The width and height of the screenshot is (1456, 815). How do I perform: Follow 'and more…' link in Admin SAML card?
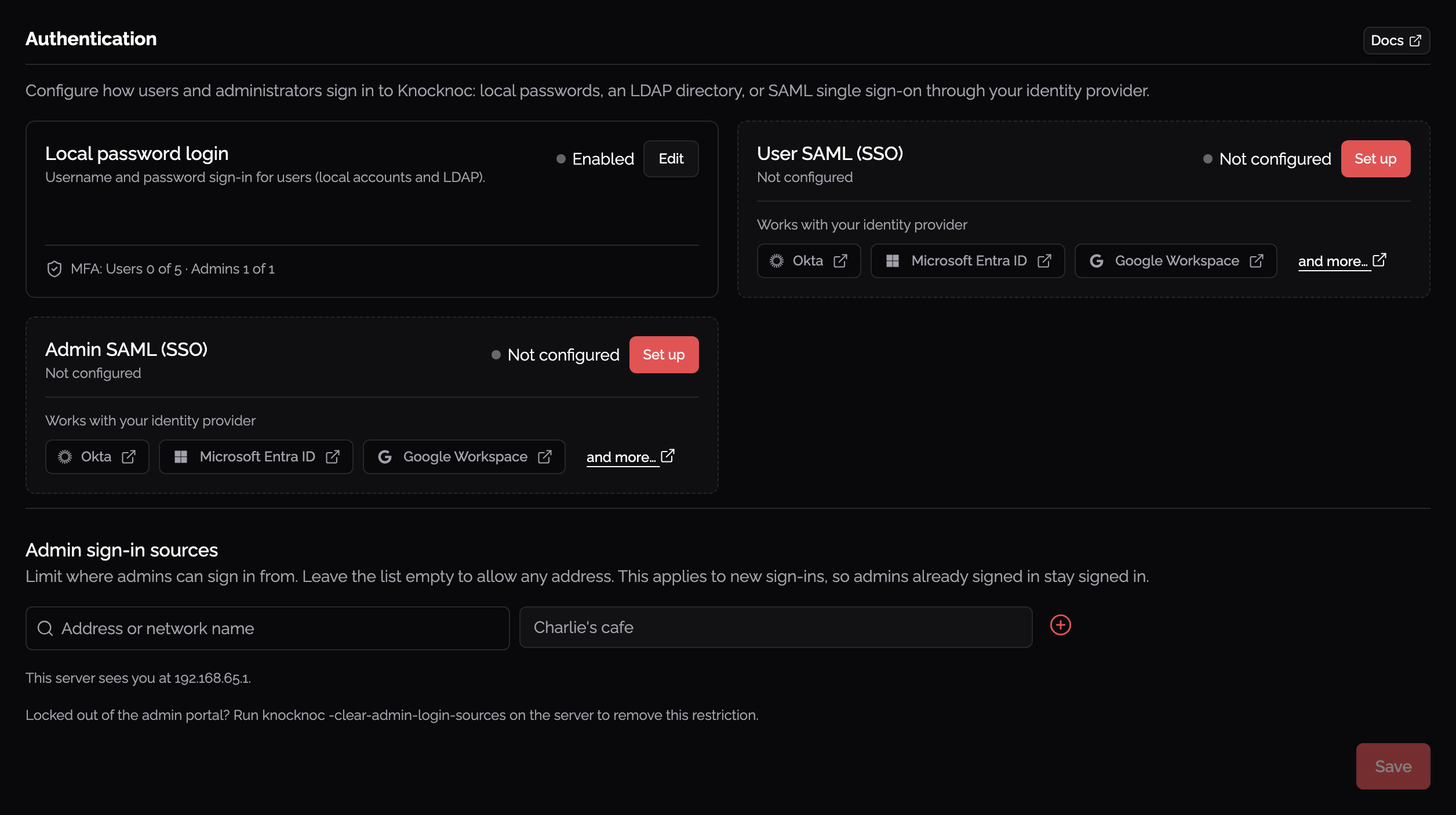tap(630, 457)
